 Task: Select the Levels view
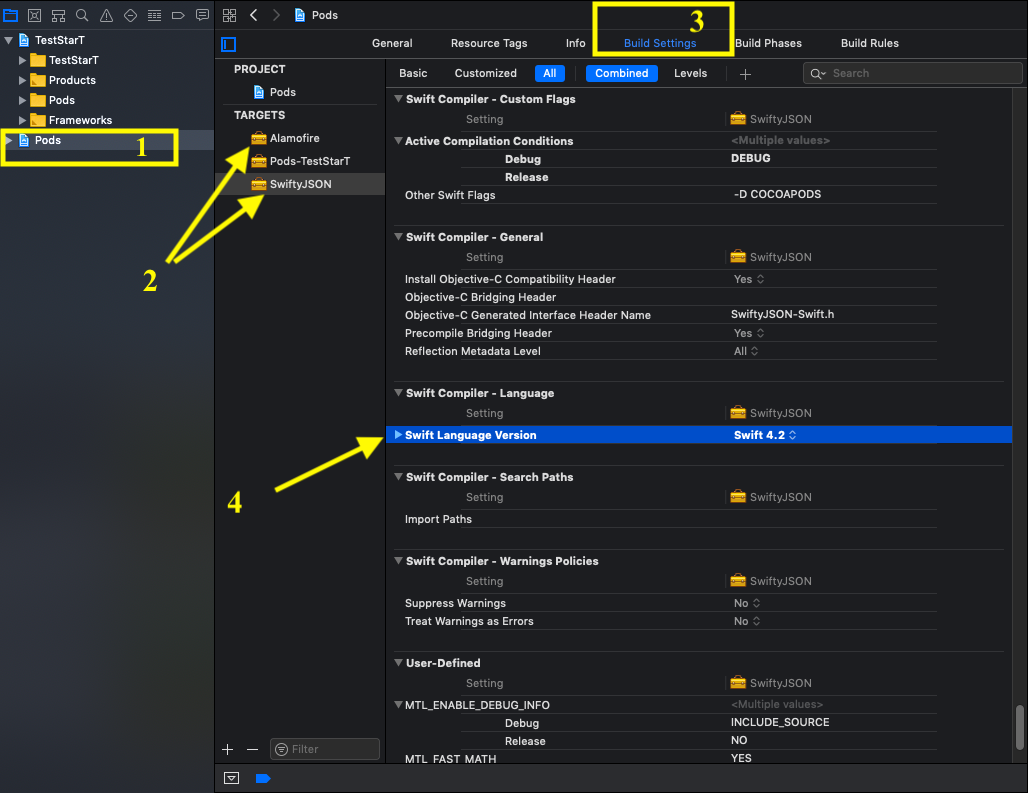690,73
